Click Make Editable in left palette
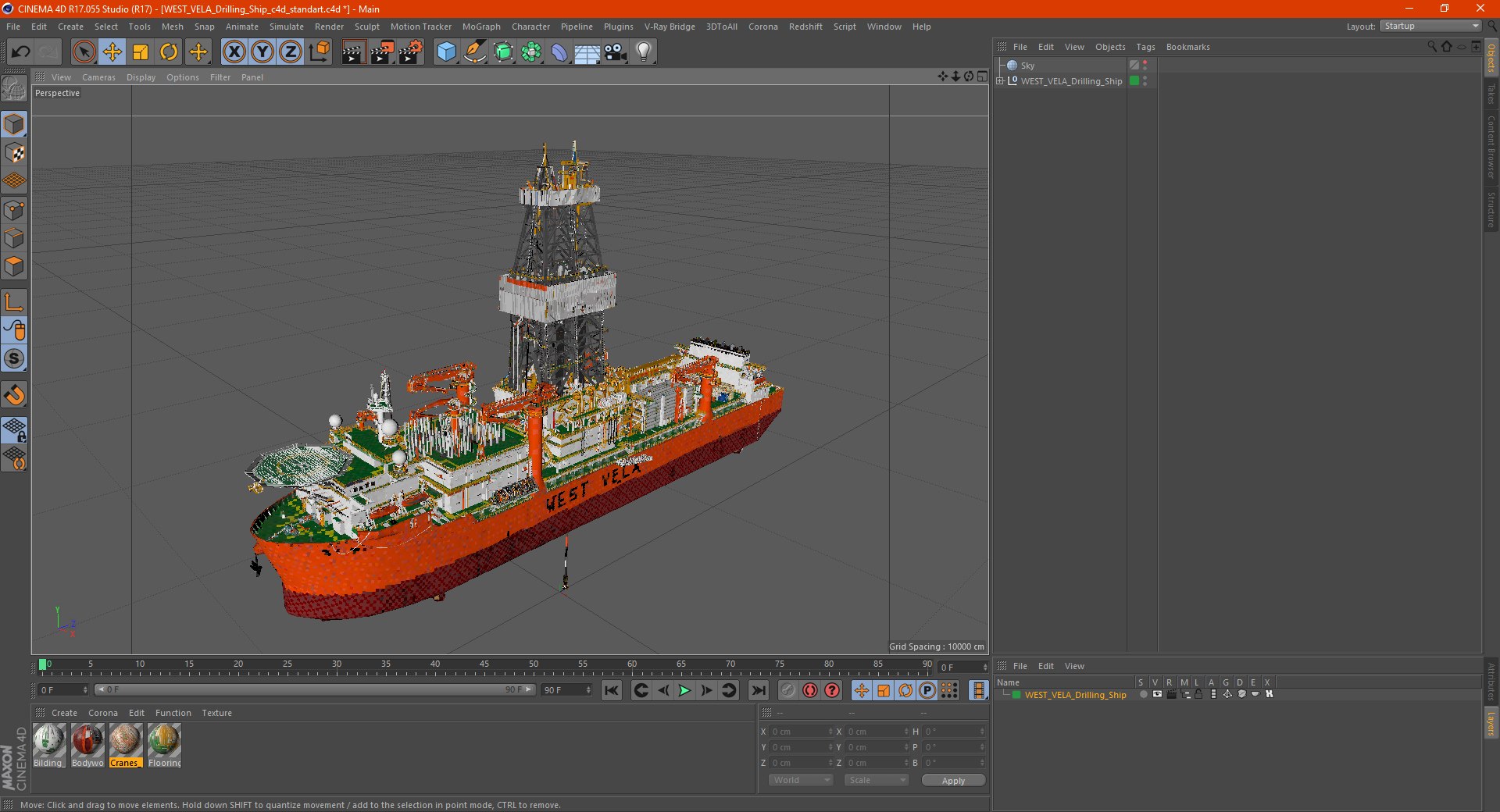Screen dimensions: 1500x812 click(14, 89)
